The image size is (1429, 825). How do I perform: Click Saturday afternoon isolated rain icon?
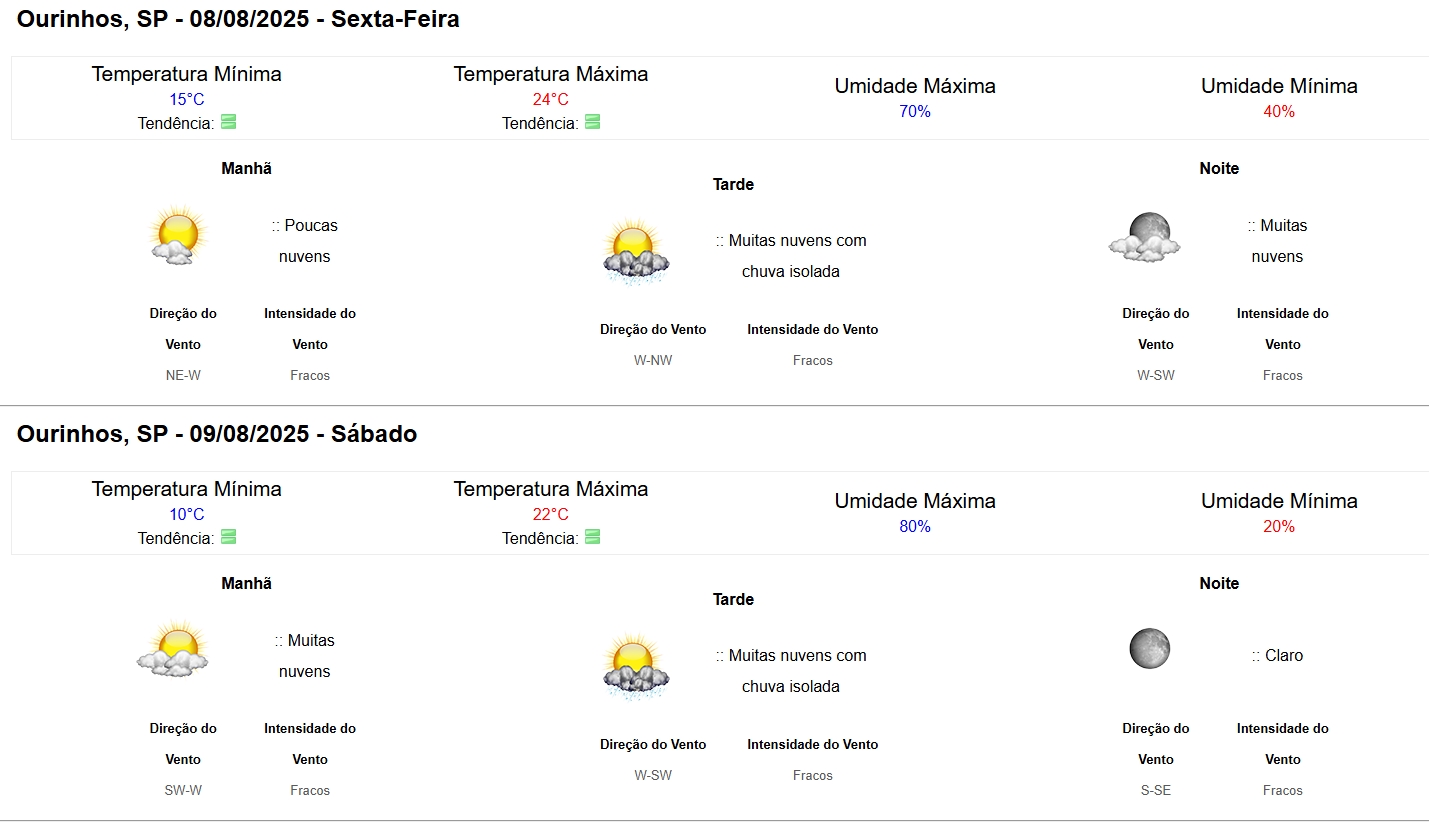coord(635,667)
